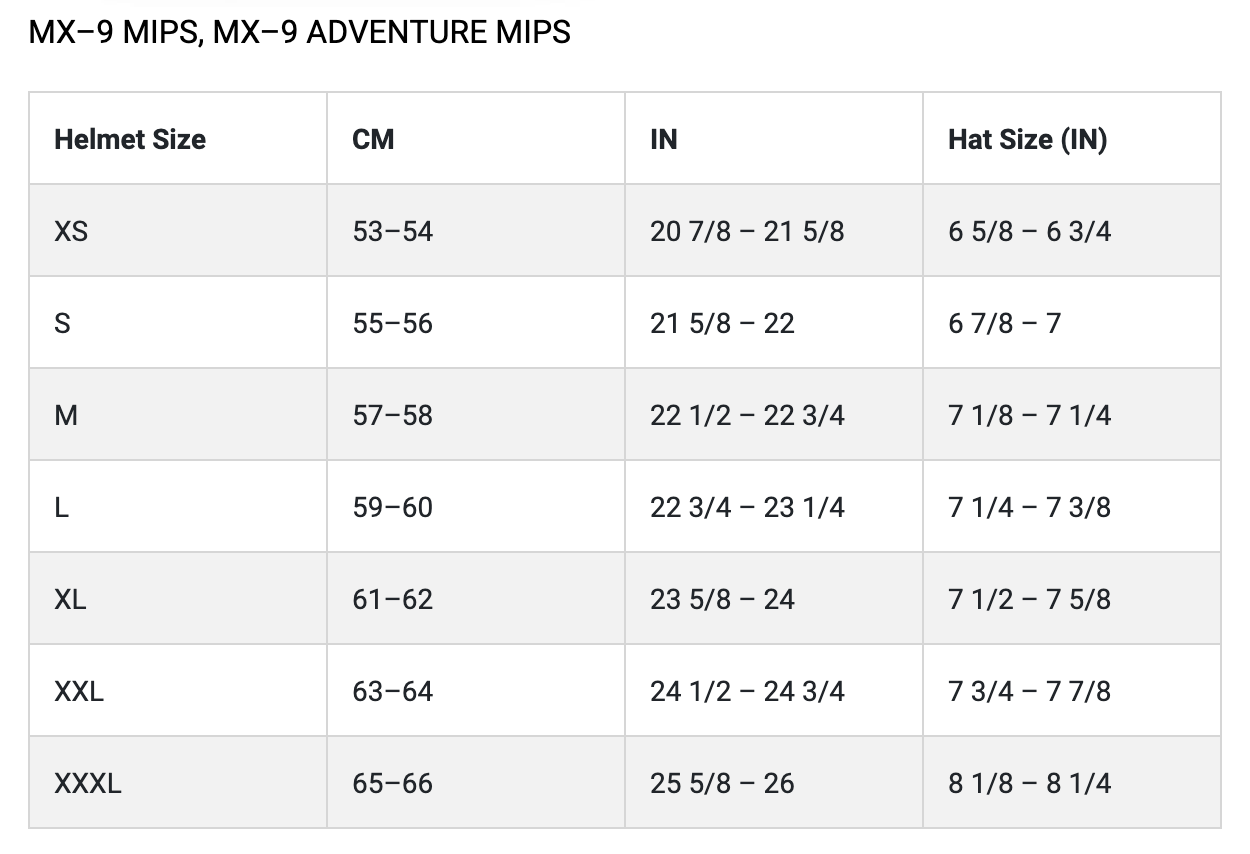The width and height of the screenshot is (1250, 854).
Task: Click hat size 7 3/4 – 7 7/8
Action: [1029, 691]
